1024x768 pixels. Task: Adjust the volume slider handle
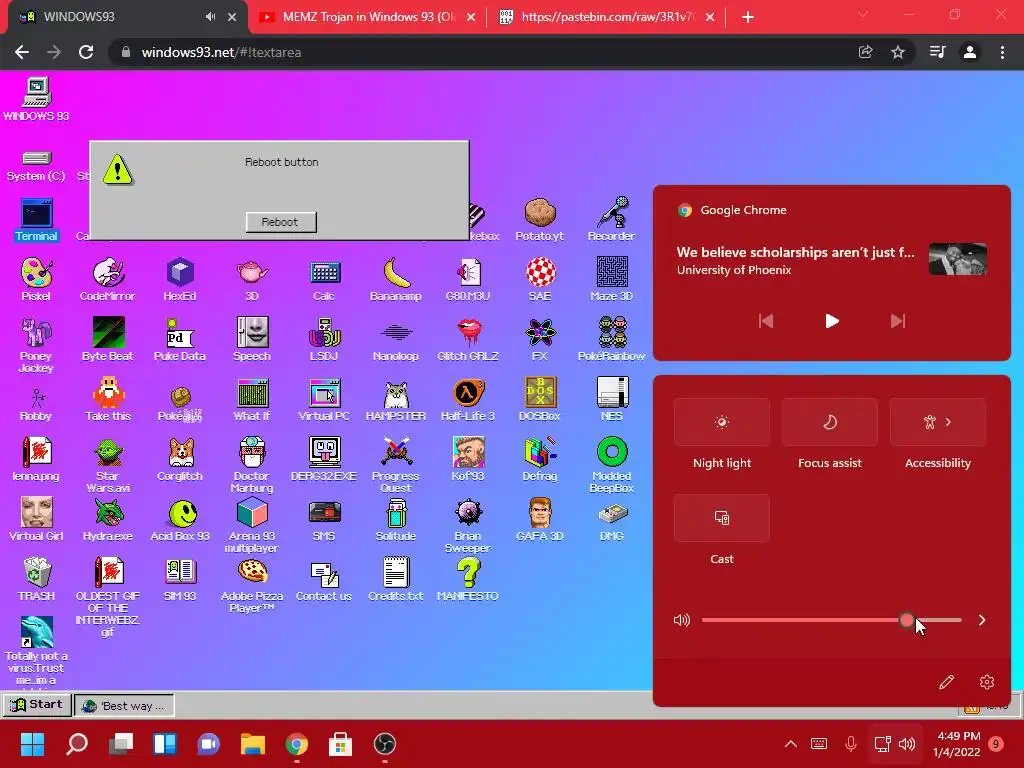pos(906,620)
